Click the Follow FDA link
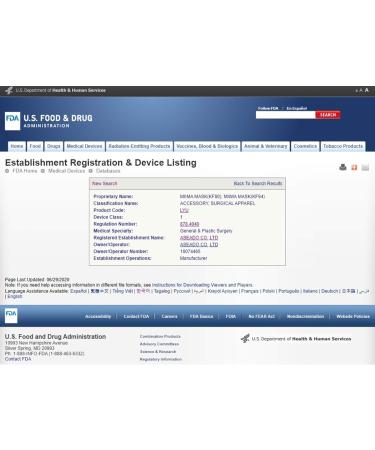The height and width of the screenshot is (450, 375). [268, 108]
